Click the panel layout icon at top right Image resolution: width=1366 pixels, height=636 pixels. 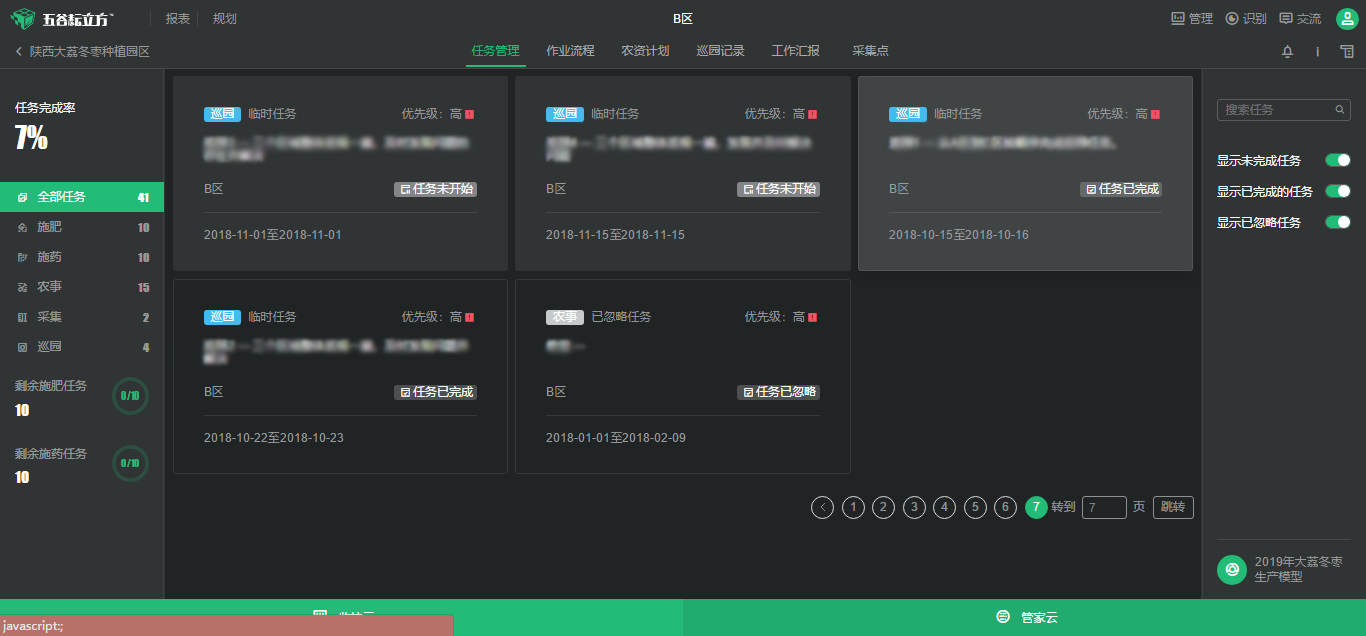pos(1347,52)
